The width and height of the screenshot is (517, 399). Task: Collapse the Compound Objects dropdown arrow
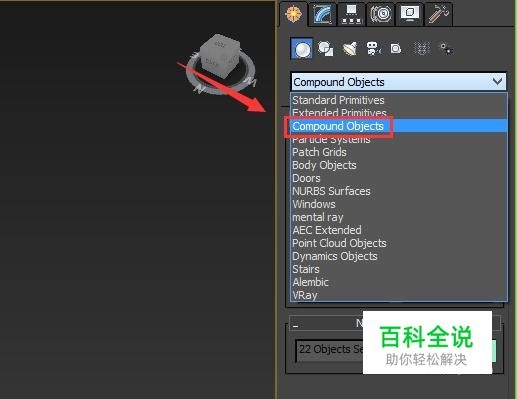pyautogui.click(x=497, y=81)
